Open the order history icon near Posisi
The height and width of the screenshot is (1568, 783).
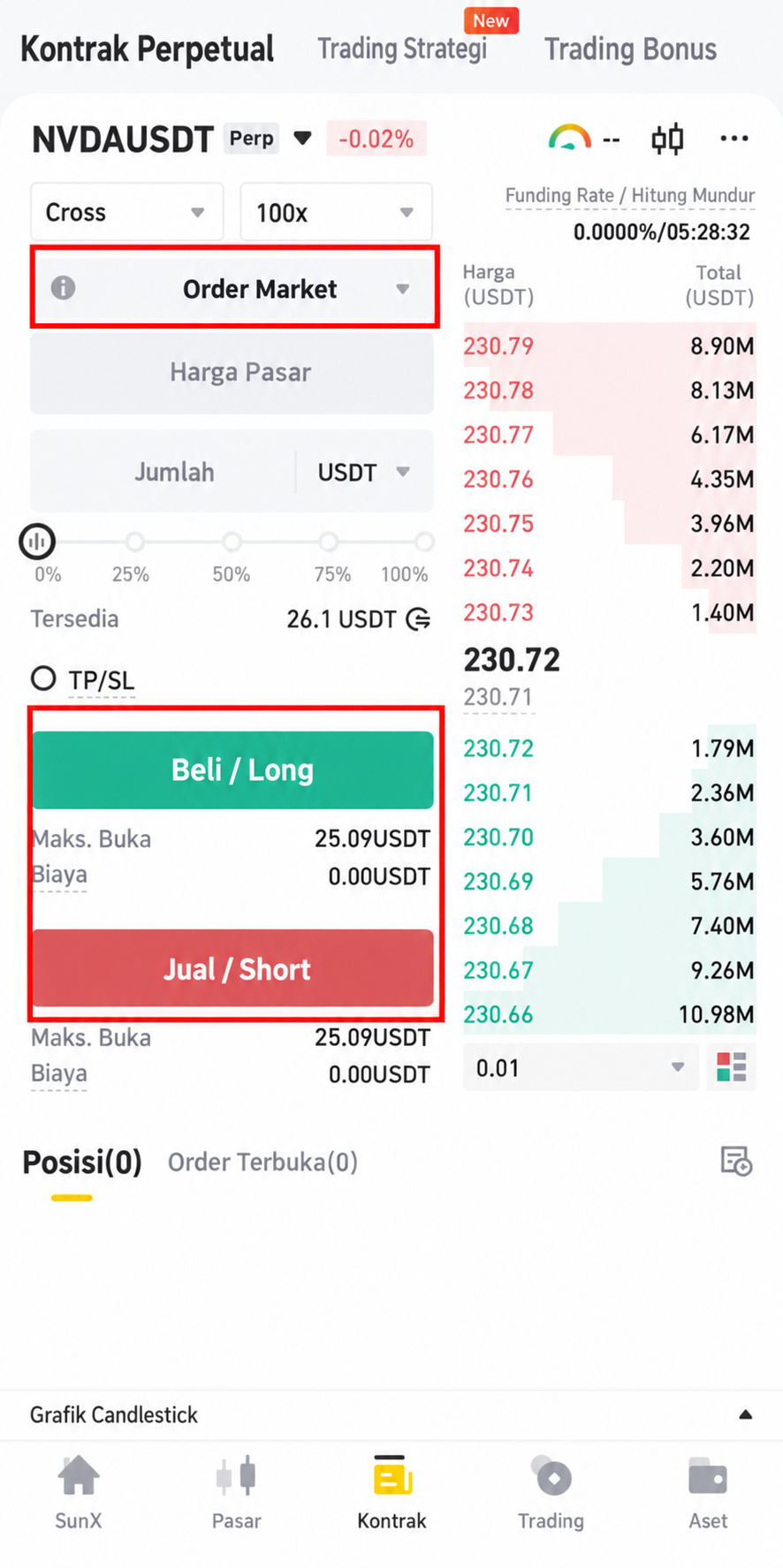736,1161
